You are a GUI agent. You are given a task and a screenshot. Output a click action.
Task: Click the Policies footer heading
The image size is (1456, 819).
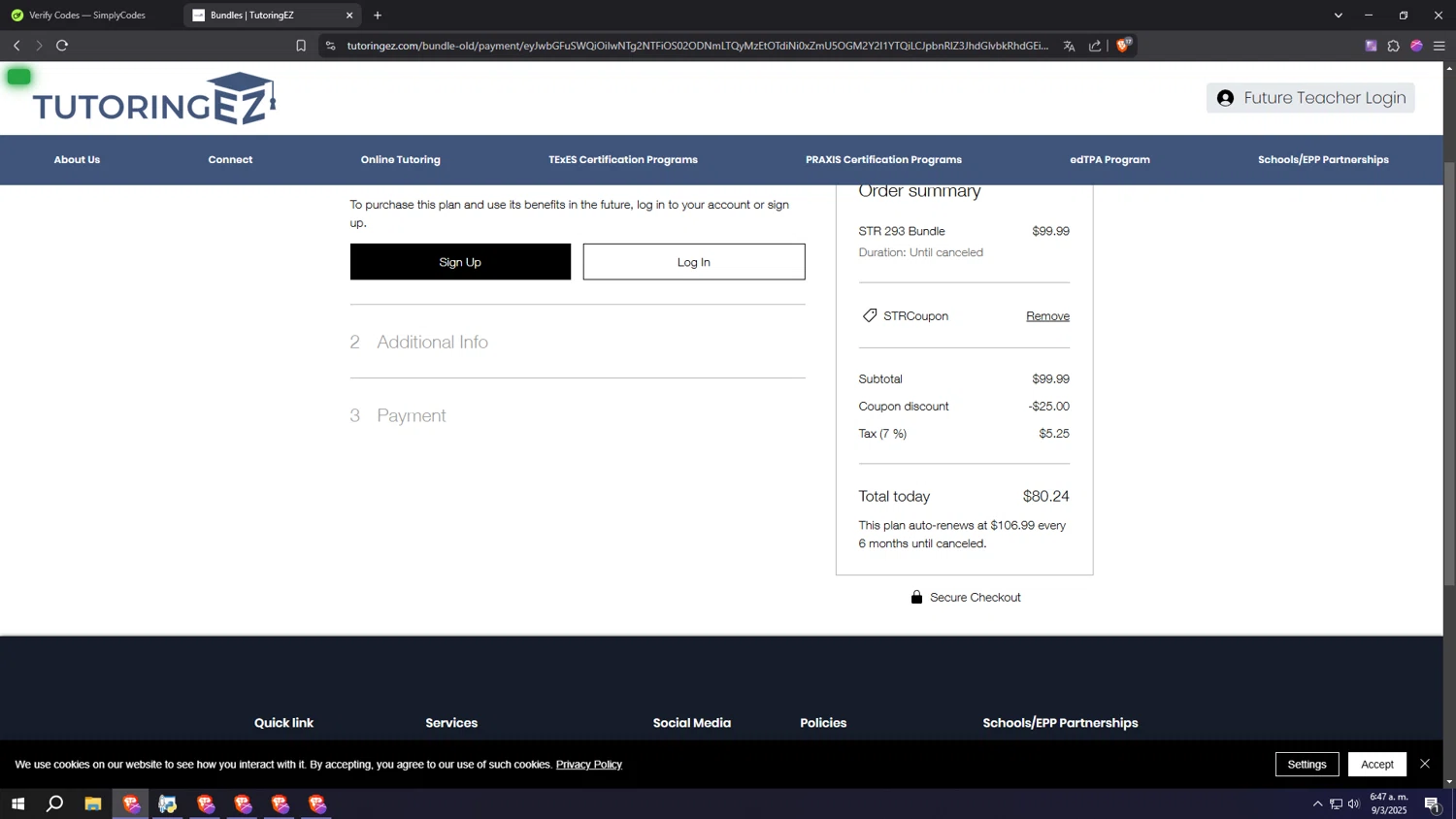coord(823,723)
